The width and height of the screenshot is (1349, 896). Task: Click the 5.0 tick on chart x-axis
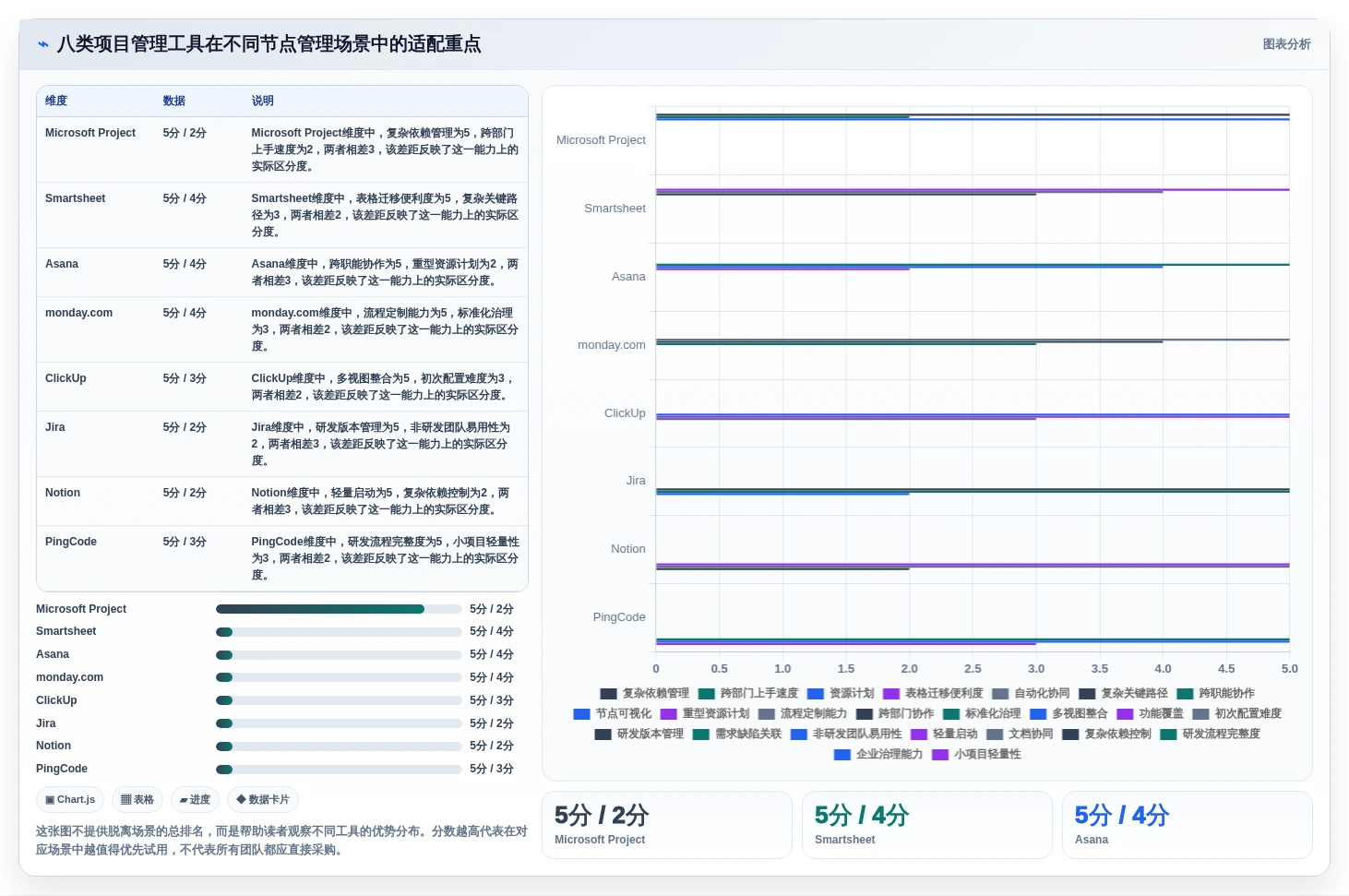pyautogui.click(x=1289, y=669)
